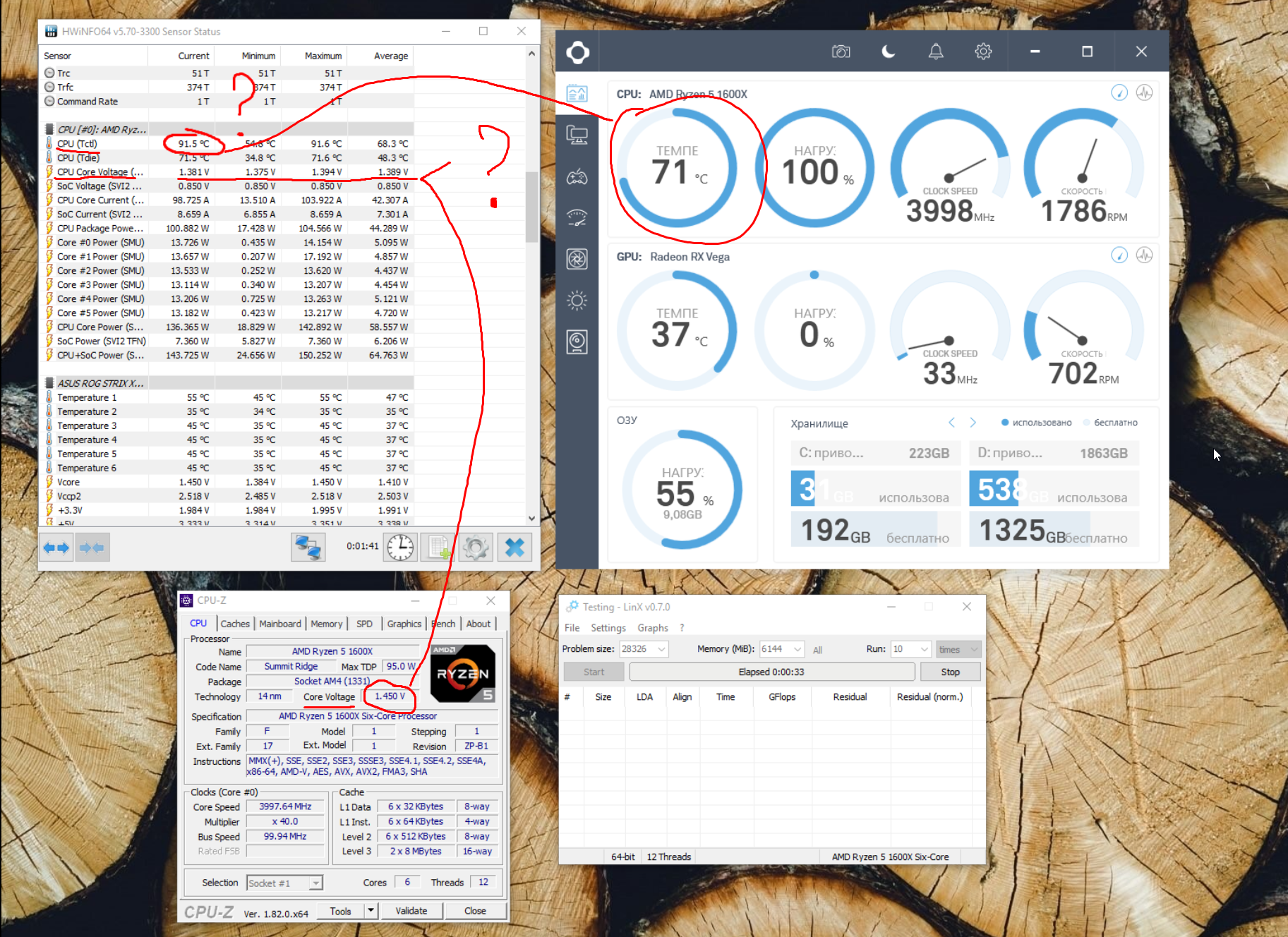Click the HWiNFO network remote monitors icon
The image size is (1288, 937).
(x=308, y=548)
